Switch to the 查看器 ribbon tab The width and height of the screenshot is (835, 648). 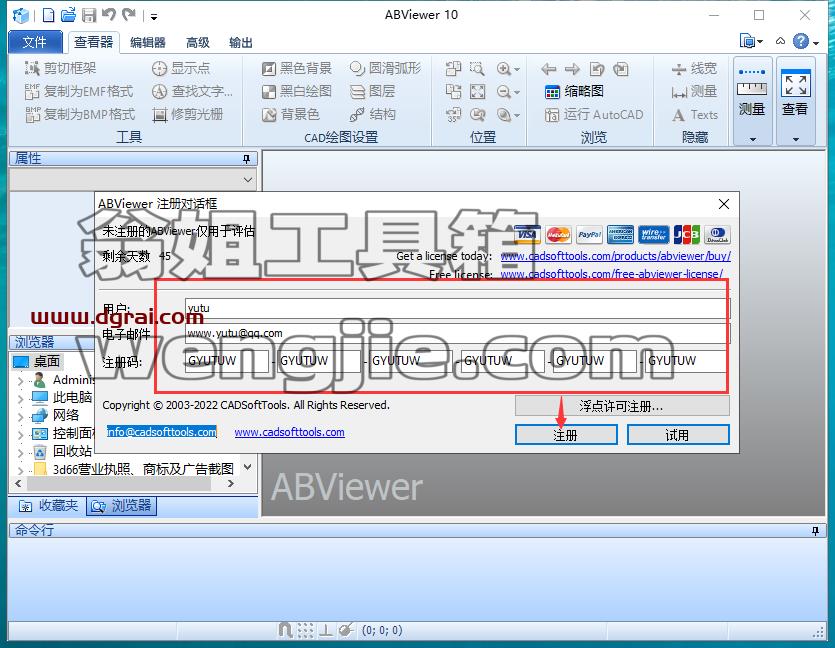pos(93,42)
